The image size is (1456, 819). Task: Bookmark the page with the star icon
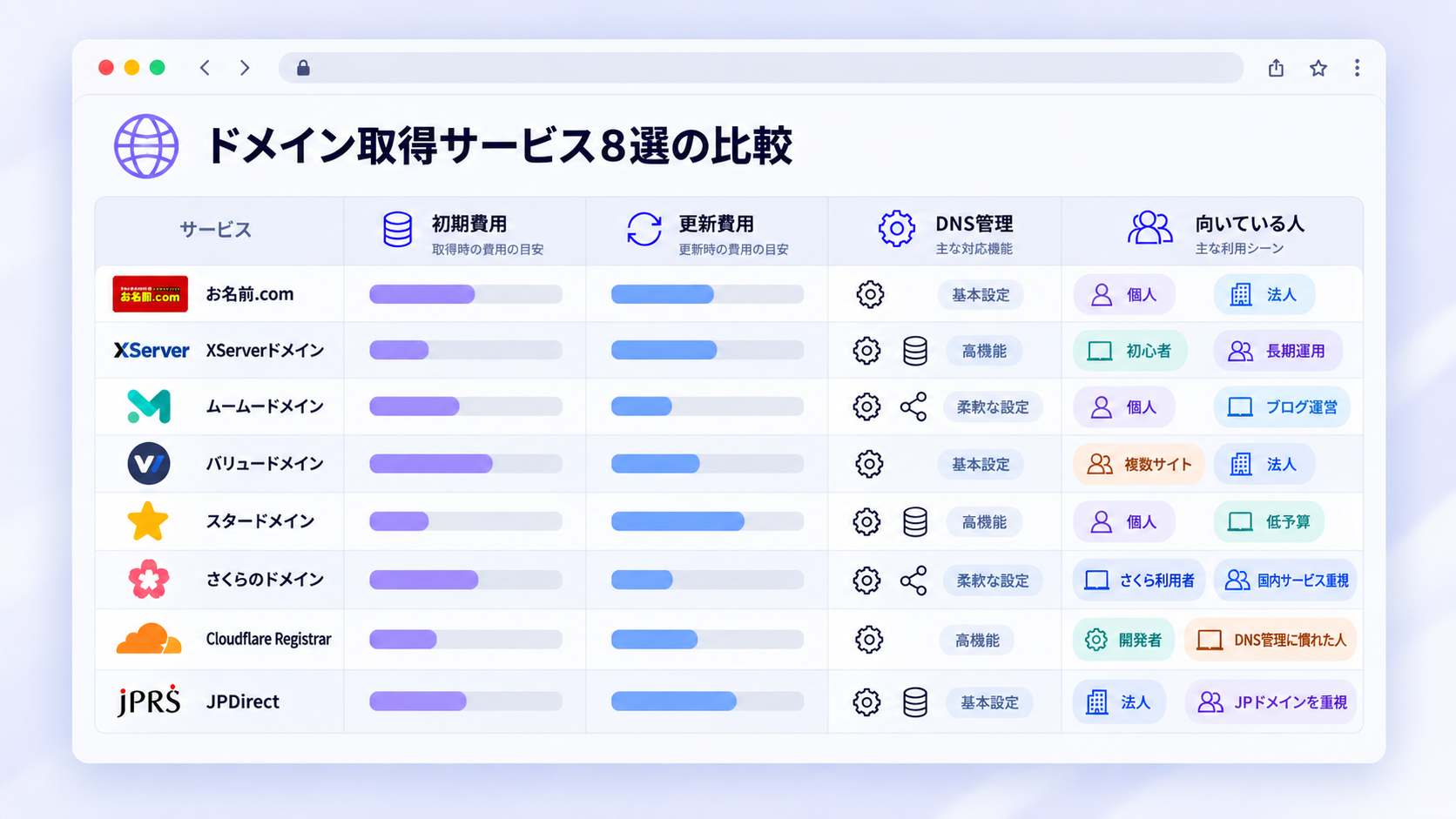[x=1318, y=68]
